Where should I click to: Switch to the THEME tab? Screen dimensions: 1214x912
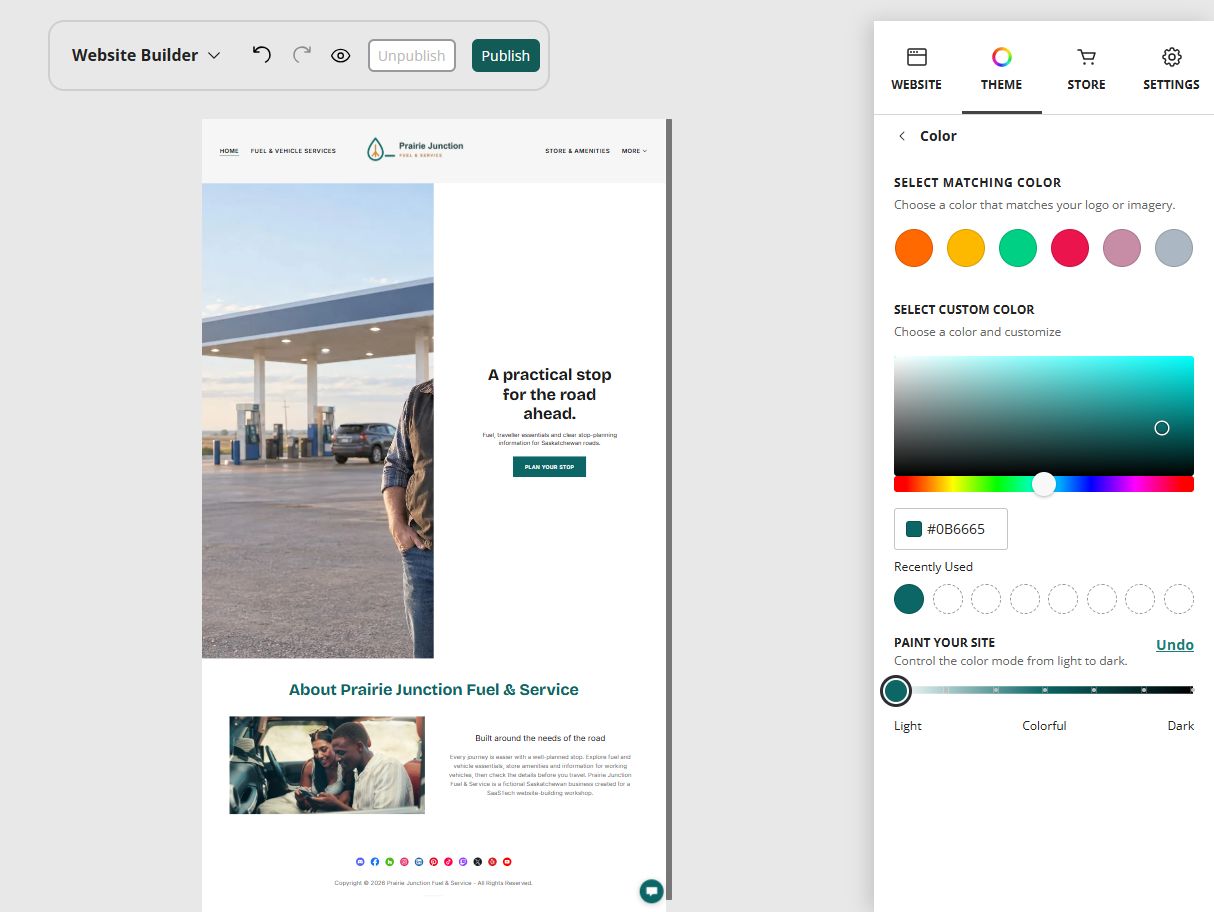pyautogui.click(x=1001, y=69)
